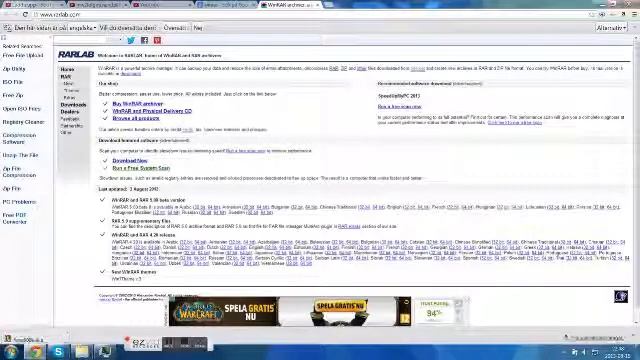Open the Open ISO Files related search
Screen dimensions: 640x360
pos(22,109)
